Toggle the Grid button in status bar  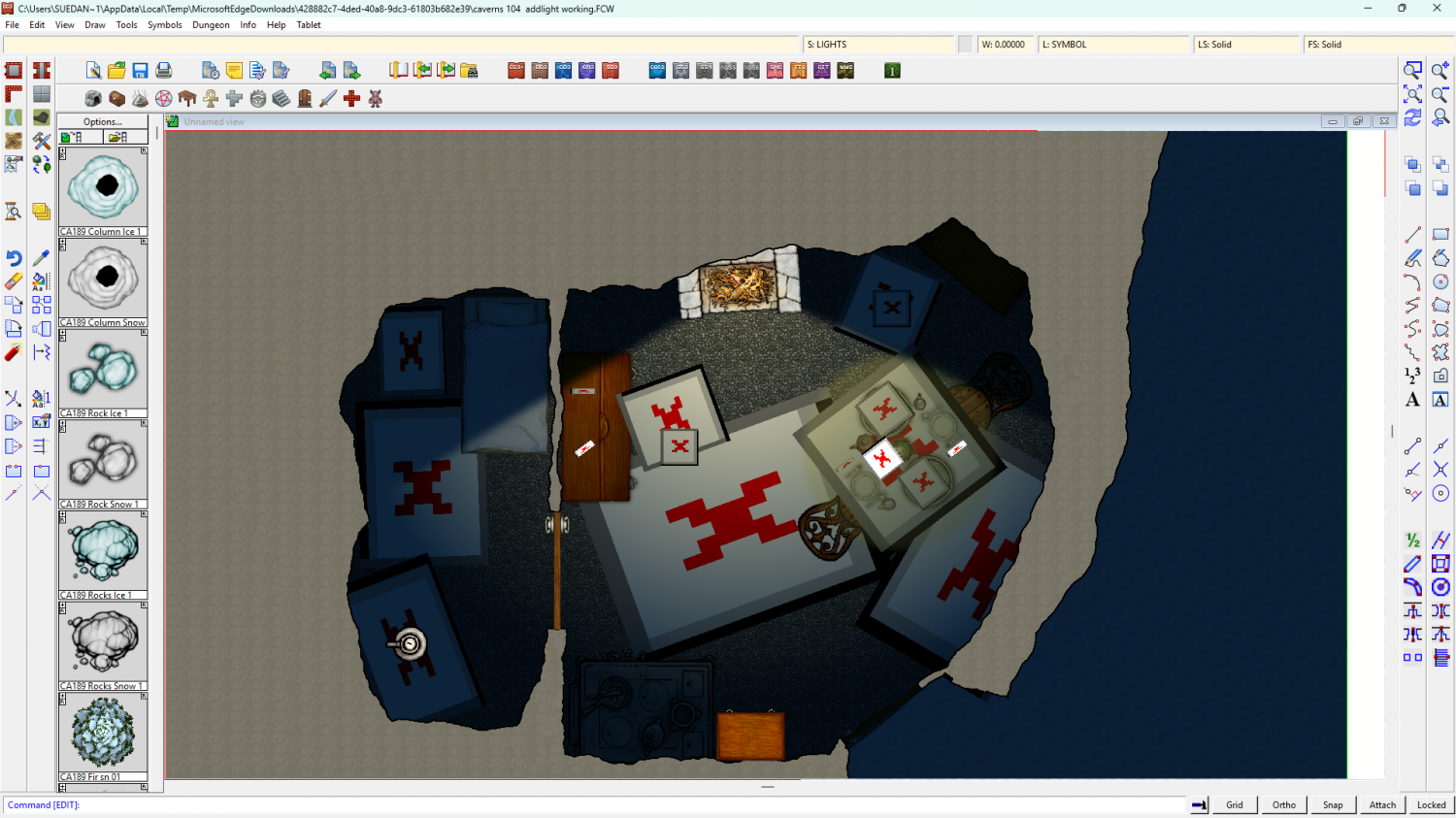tap(1234, 804)
